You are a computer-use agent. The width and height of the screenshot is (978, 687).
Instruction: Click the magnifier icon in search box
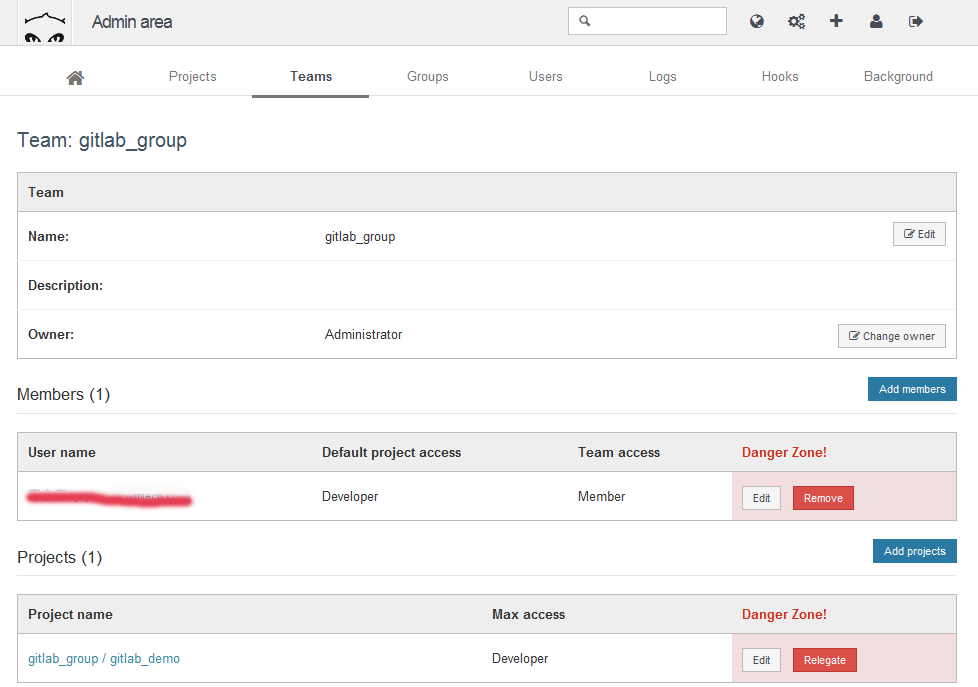(584, 21)
